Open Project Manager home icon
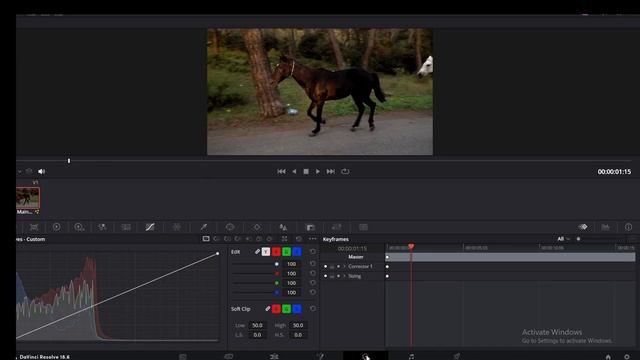This screenshot has height=360, width=640. click(x=608, y=357)
